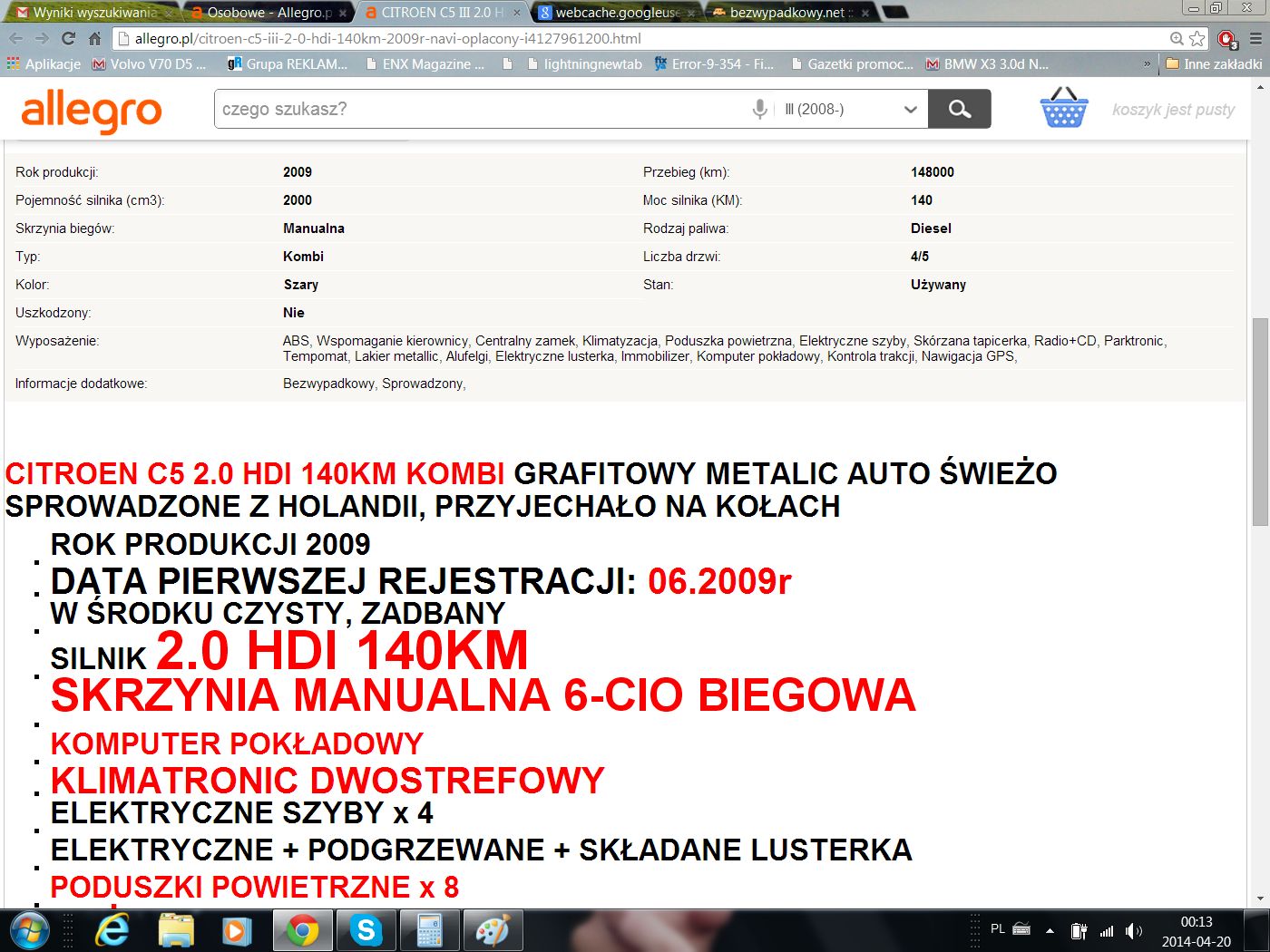
Task: Click the 'koszyk jest pusty' cart text
Action: 1174,110
